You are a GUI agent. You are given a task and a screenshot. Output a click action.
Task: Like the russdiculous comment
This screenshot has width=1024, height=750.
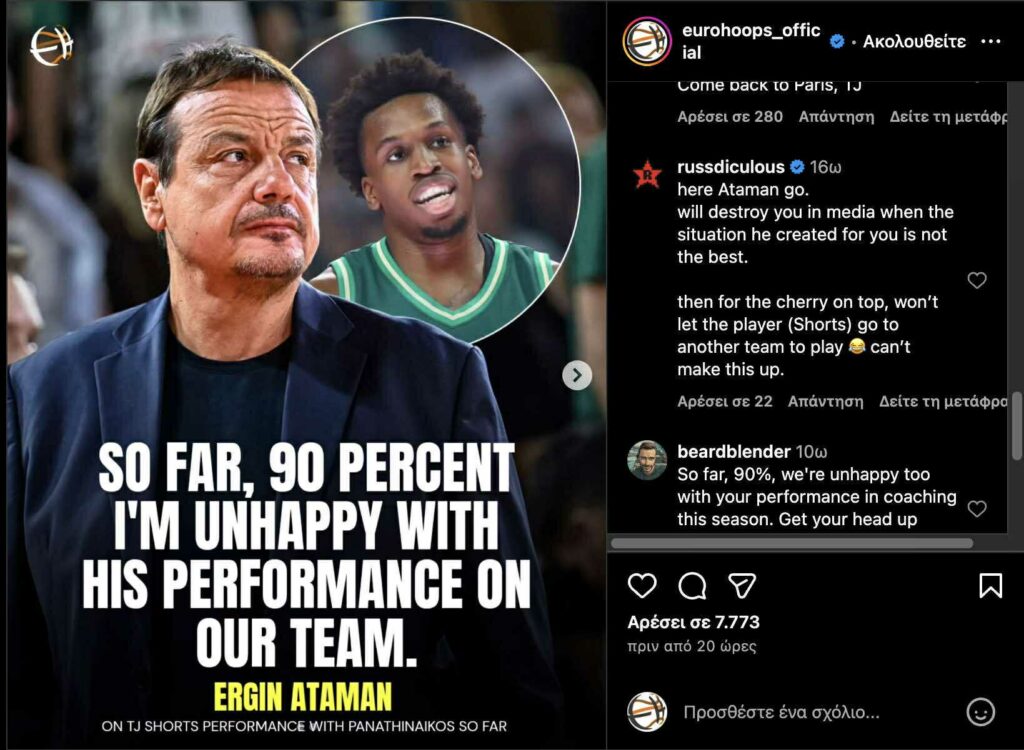coord(977,281)
